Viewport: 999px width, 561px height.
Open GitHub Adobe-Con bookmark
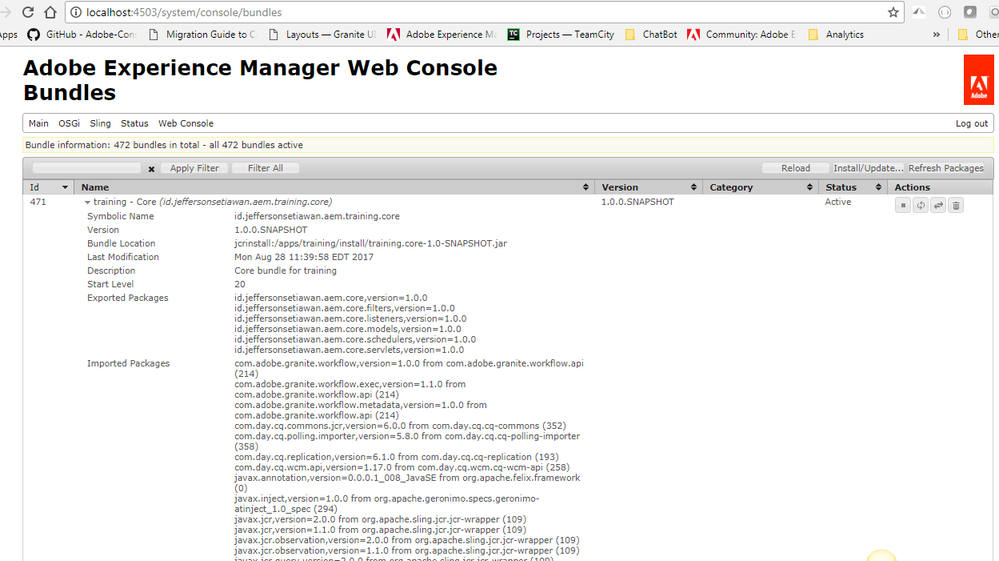click(82, 34)
